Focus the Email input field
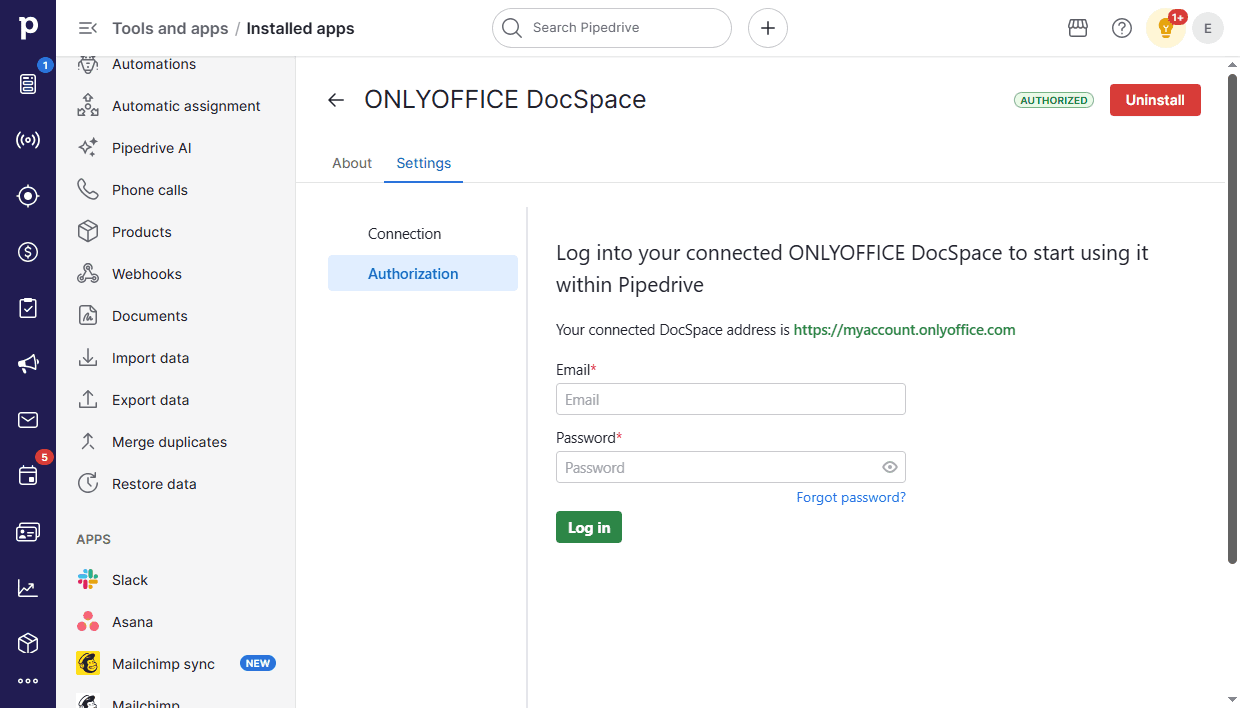 [x=731, y=399]
